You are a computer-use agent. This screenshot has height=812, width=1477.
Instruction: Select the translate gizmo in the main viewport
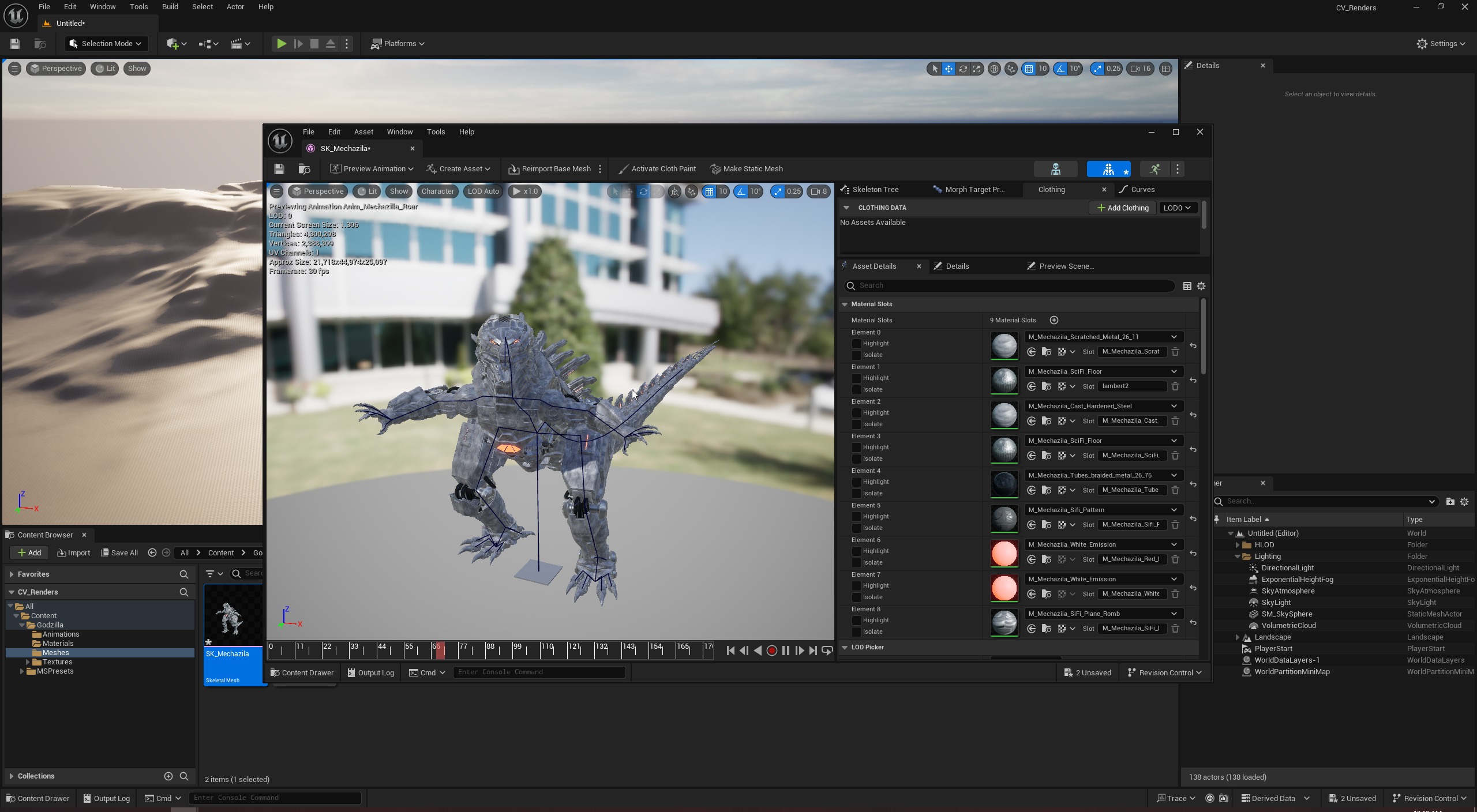(949, 69)
